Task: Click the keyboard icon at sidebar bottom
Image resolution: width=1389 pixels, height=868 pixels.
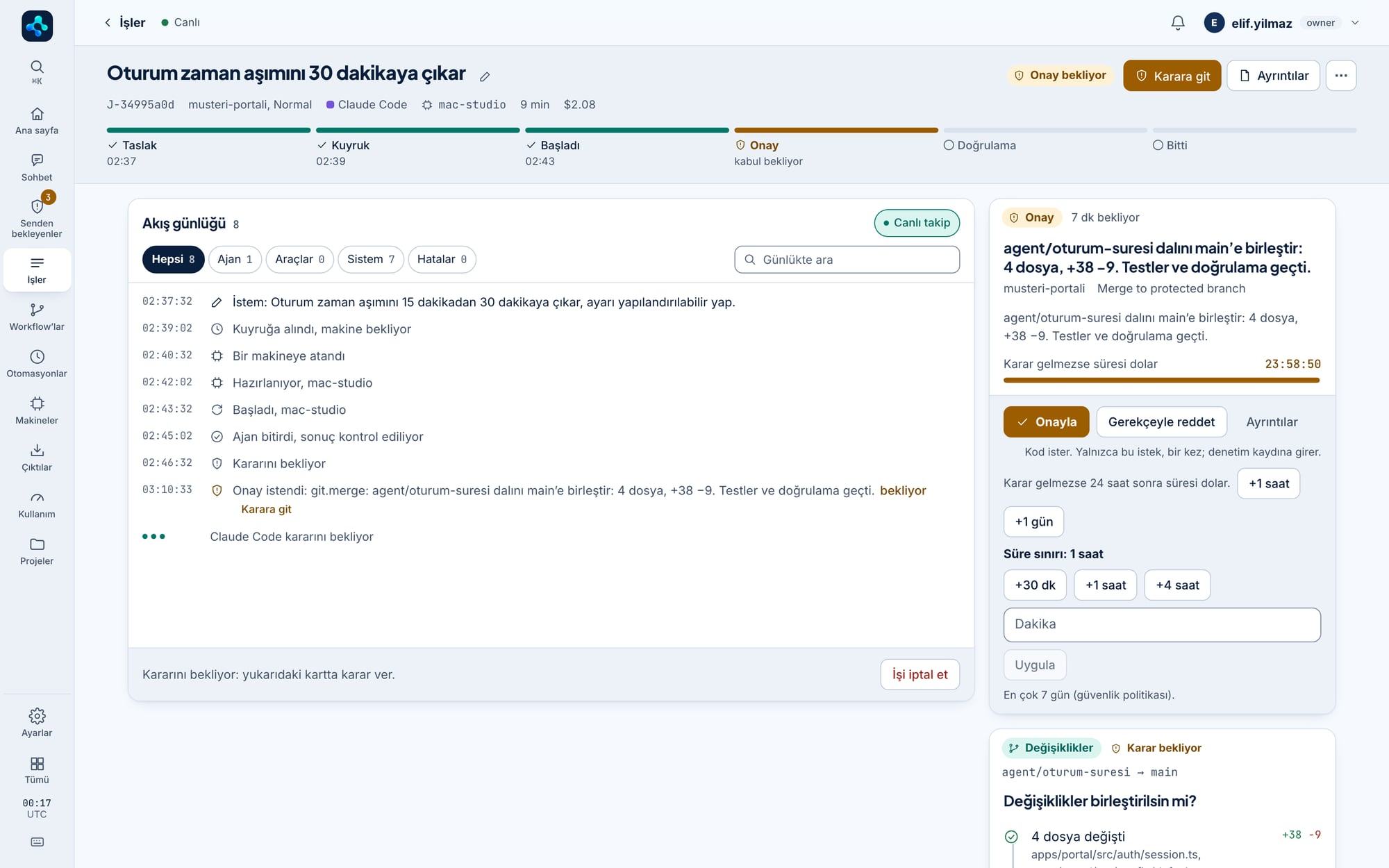Action: point(37,842)
